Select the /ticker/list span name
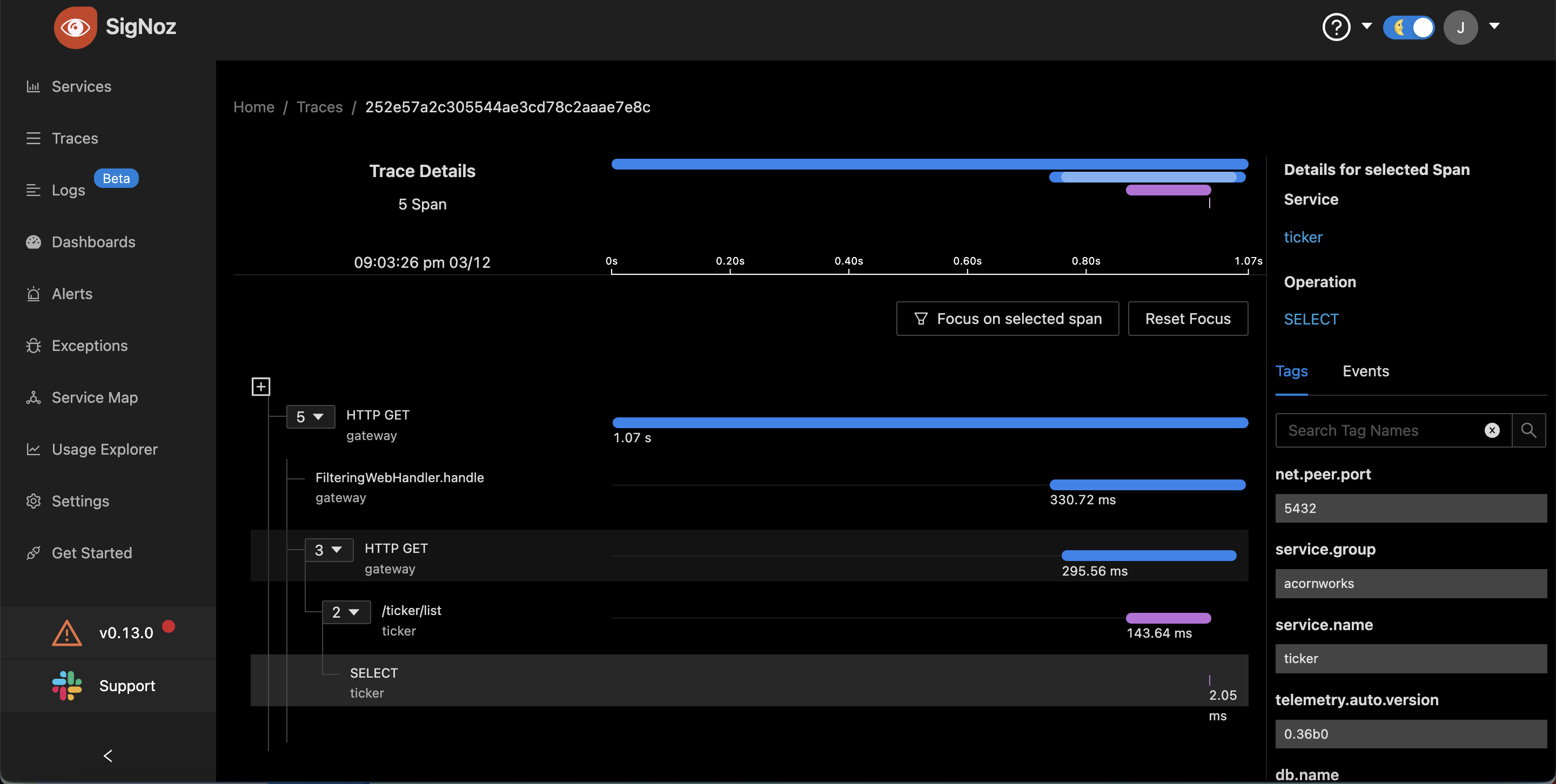 pos(411,611)
